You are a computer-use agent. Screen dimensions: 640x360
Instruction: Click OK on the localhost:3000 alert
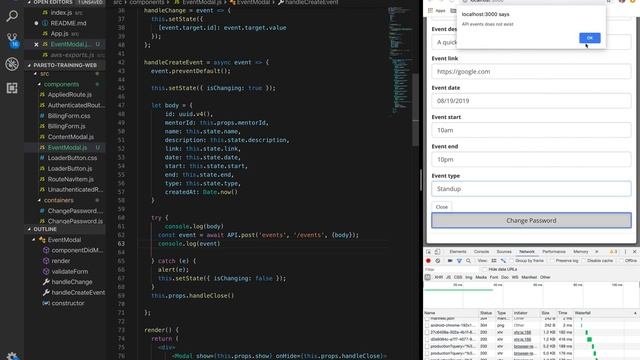(x=590, y=38)
